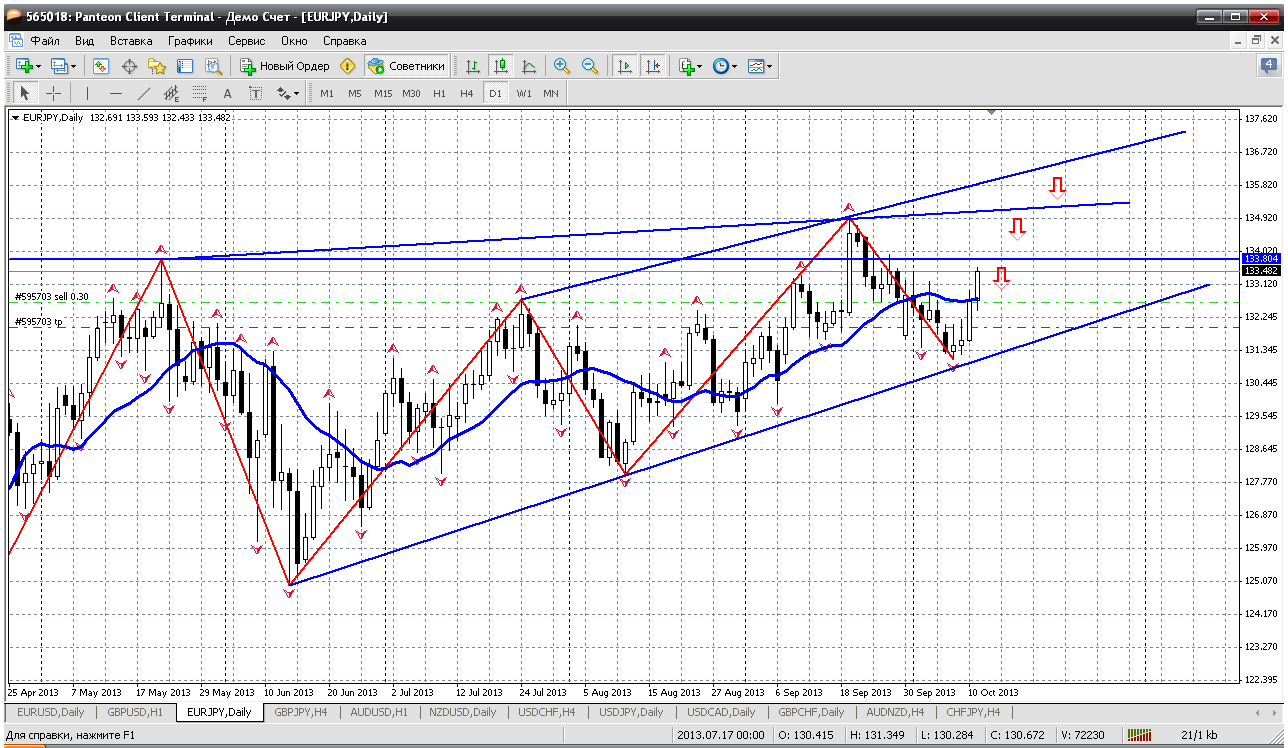Screen dimensions: 1288x748
Task: Click the 21/1 kb traffic status text
Action: [x=1200, y=736]
